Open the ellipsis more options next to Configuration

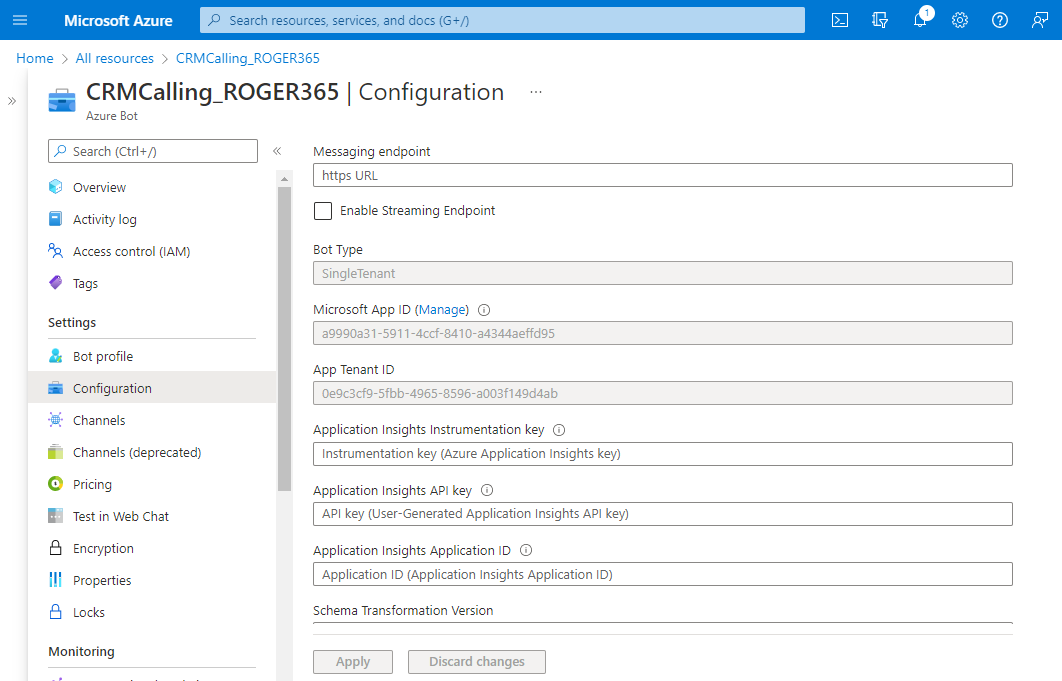[x=536, y=92]
